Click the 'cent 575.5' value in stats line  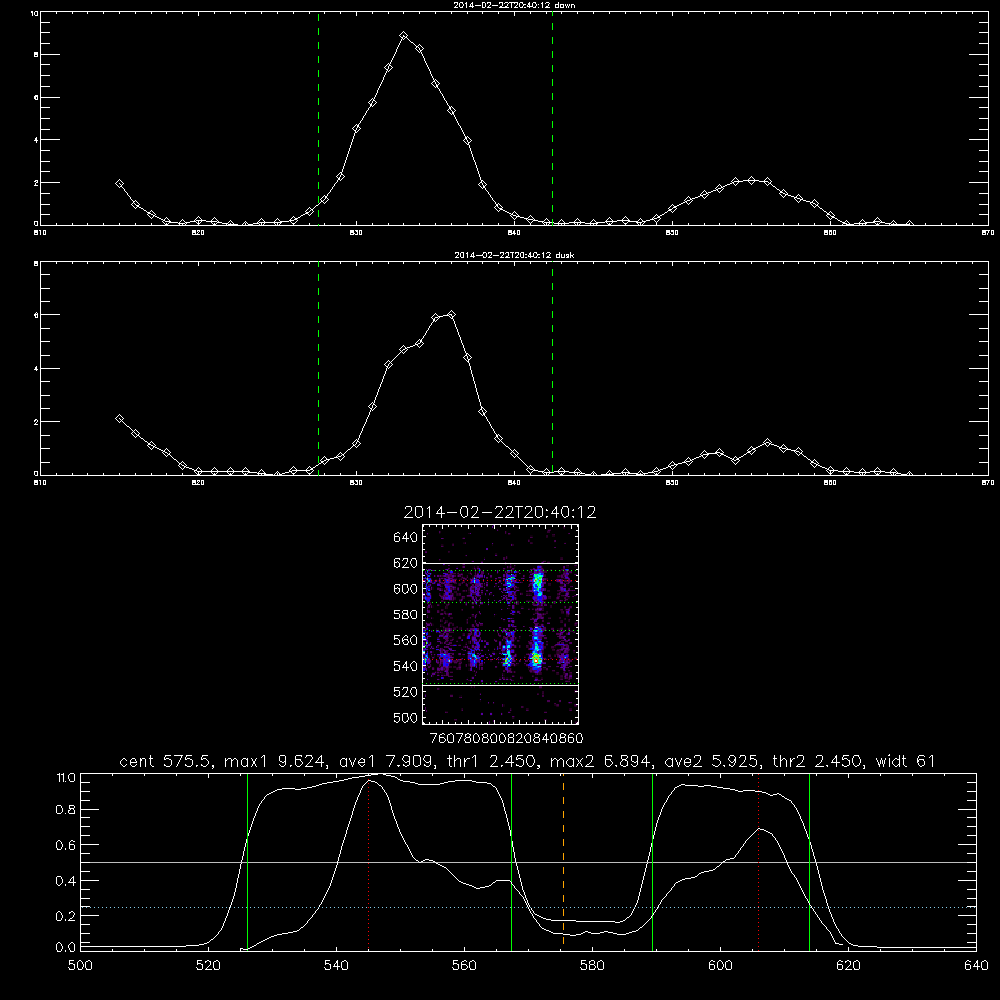(x=168, y=761)
